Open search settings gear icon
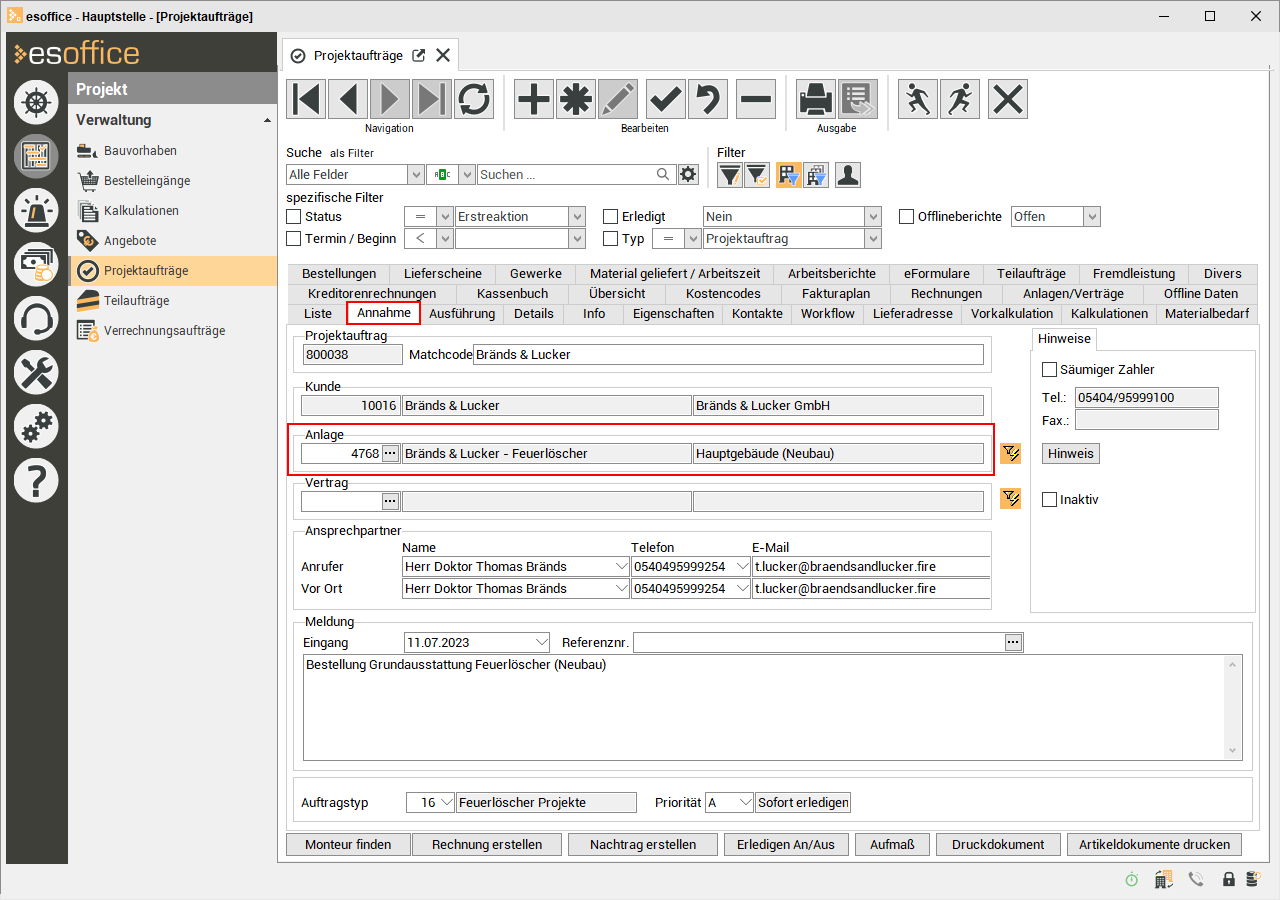Screen dimensions: 1280x900 (x=688, y=174)
